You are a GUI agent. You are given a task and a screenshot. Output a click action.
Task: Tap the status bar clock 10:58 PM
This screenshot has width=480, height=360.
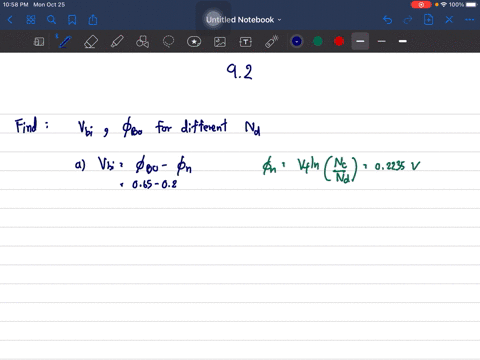tap(15, 5)
